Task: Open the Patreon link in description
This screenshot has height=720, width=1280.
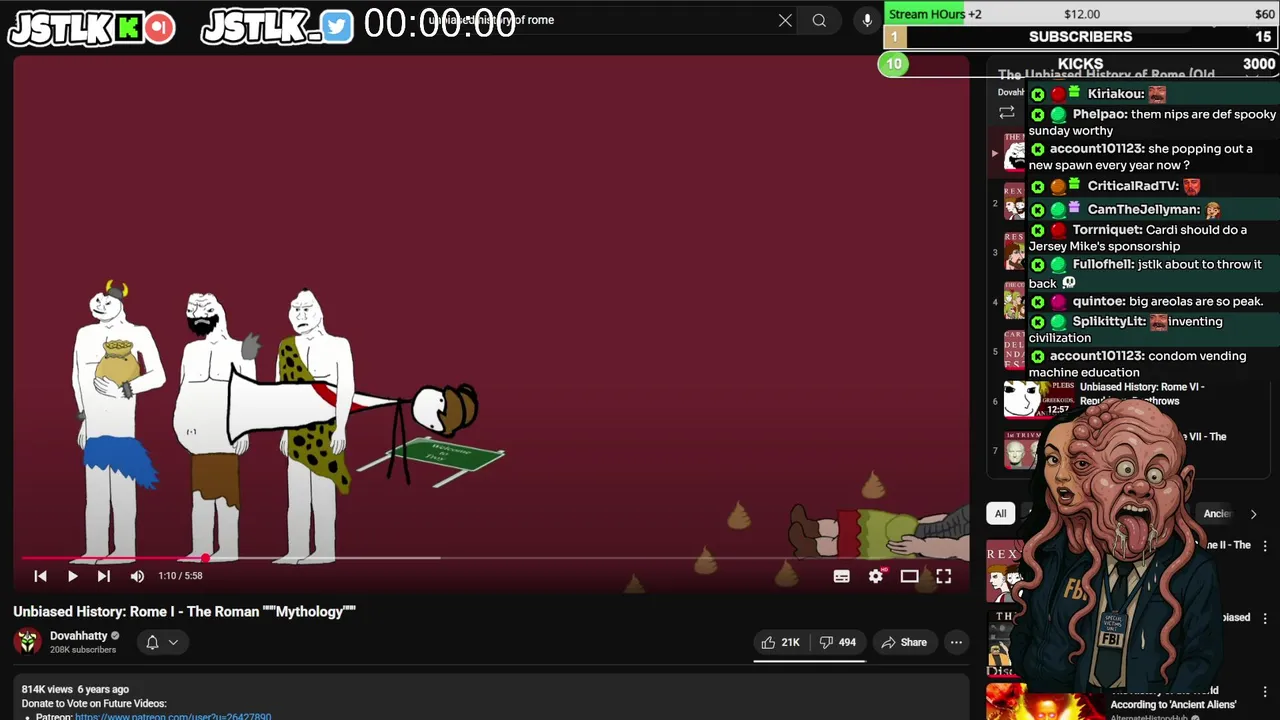Action: pos(173,716)
